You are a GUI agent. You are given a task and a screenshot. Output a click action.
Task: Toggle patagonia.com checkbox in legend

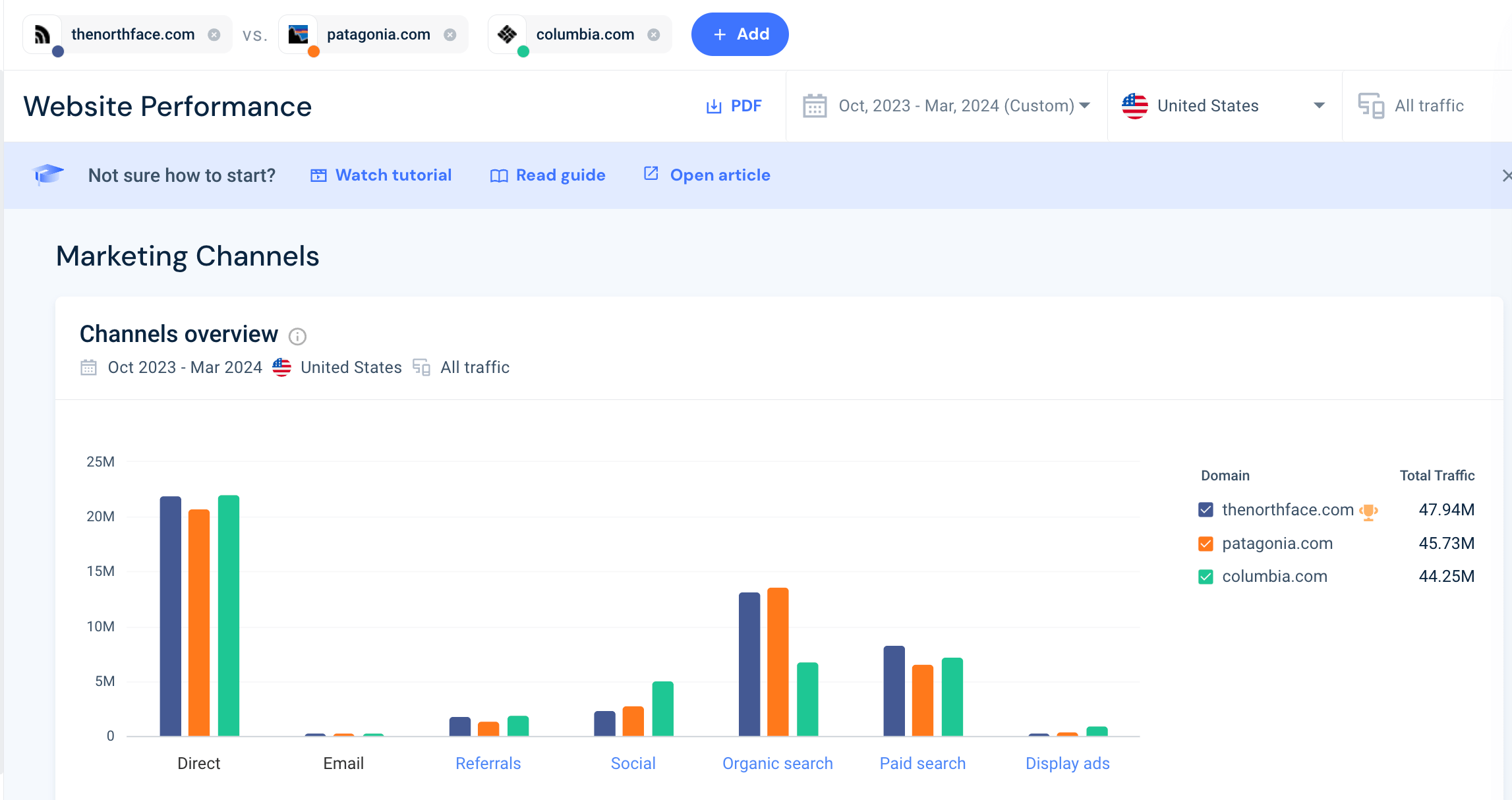coord(1205,543)
